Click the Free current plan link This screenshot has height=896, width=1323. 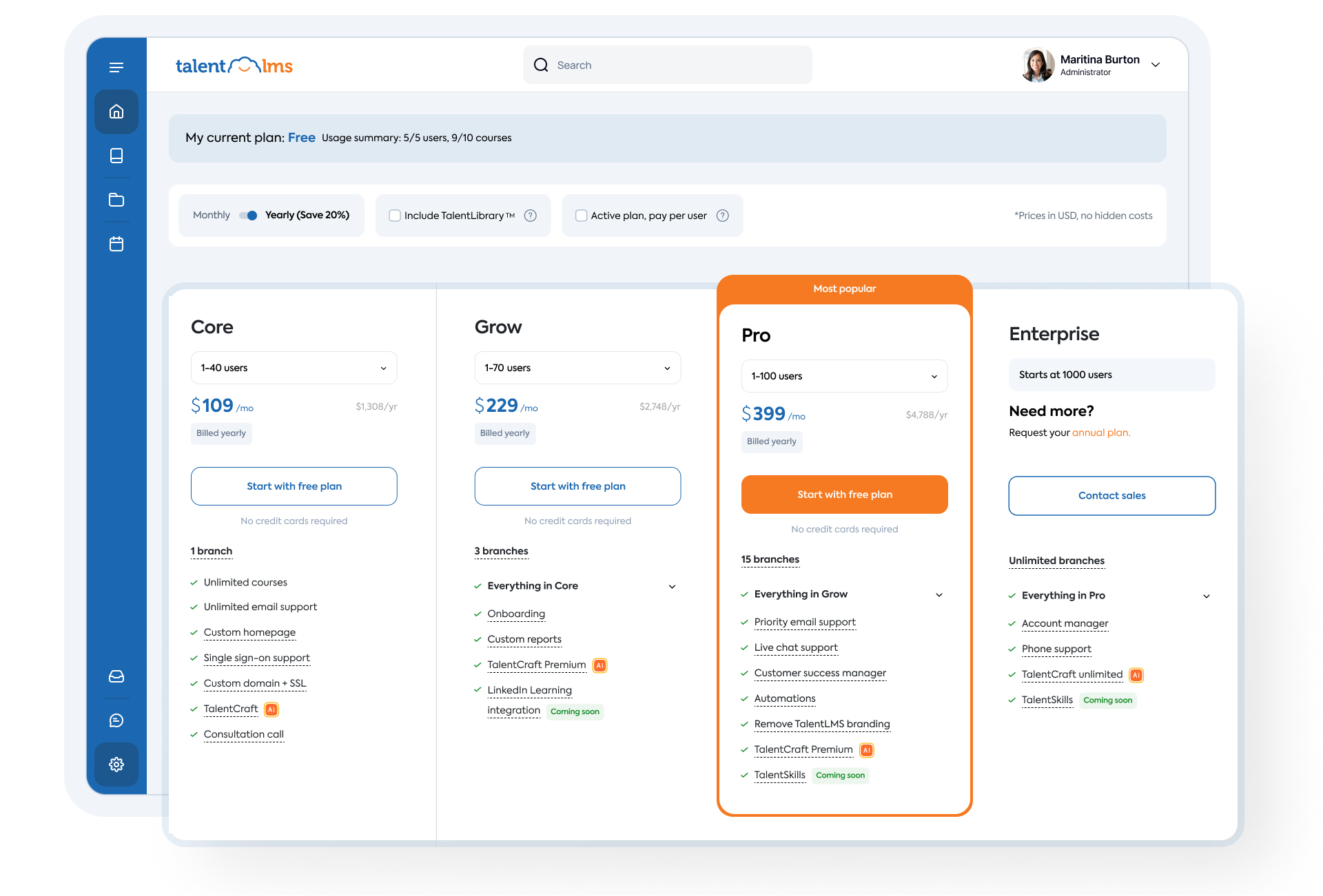[302, 138]
